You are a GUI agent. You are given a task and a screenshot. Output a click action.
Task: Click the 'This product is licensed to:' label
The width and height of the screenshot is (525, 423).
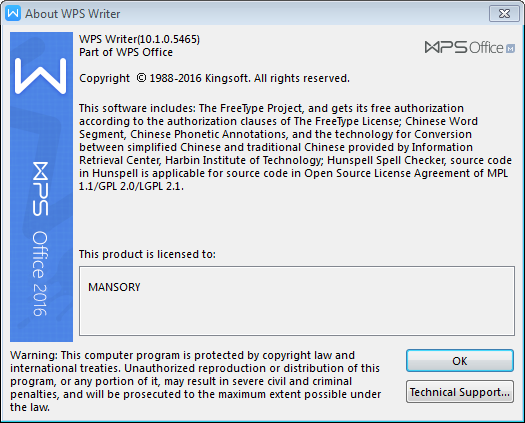(x=147, y=254)
